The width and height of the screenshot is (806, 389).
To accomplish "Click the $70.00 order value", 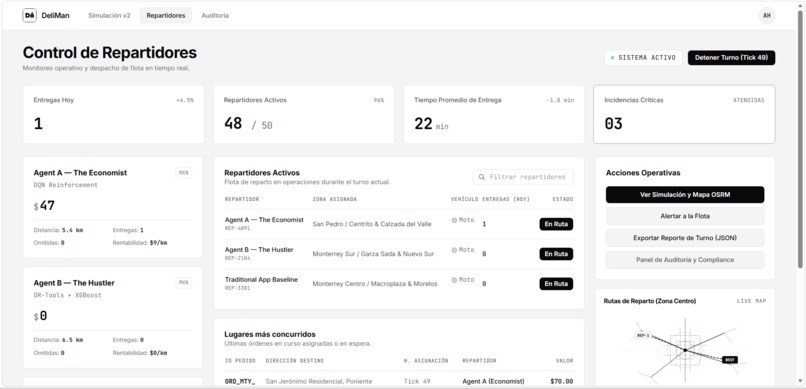I will point(561,381).
